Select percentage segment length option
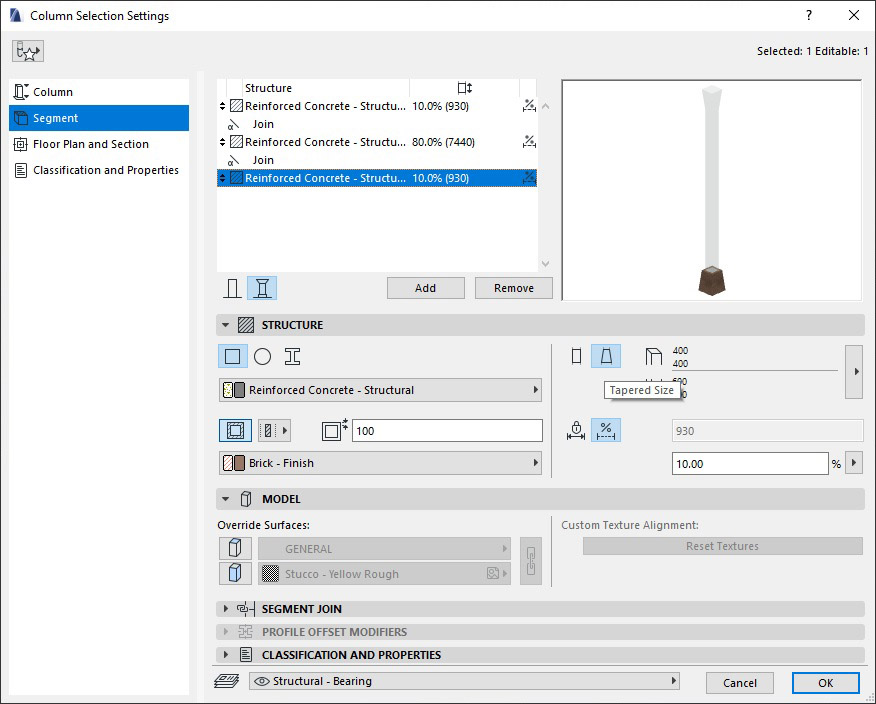Viewport: 876px width, 704px height. click(606, 430)
